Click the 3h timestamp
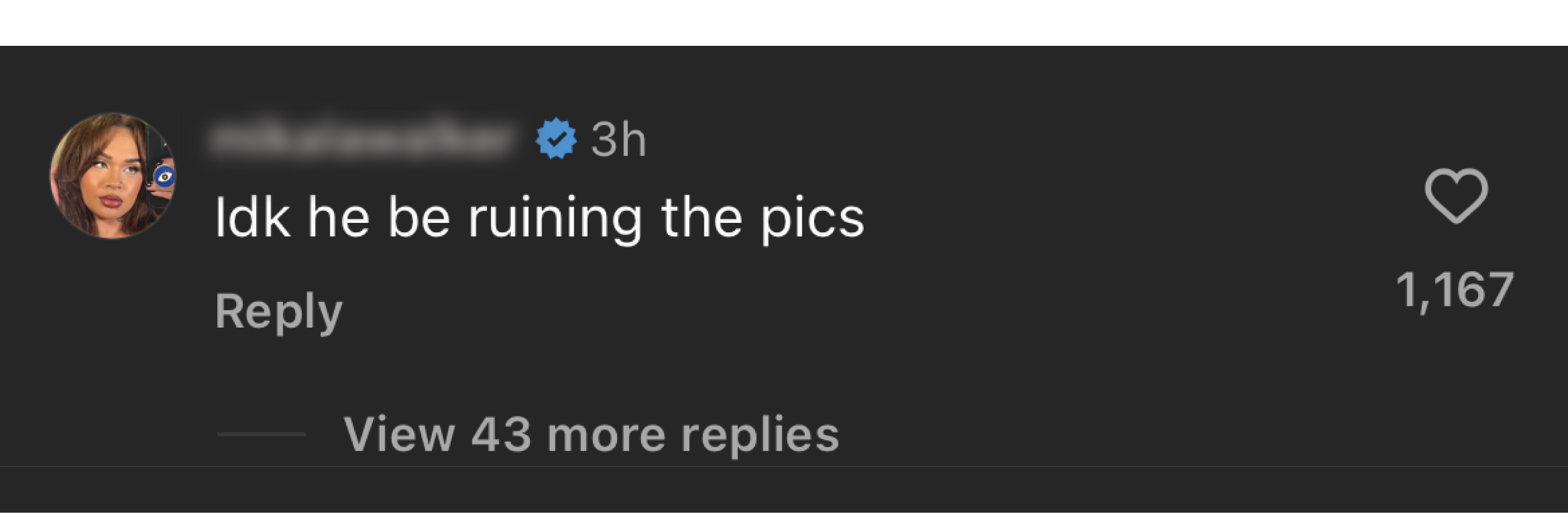 618,140
